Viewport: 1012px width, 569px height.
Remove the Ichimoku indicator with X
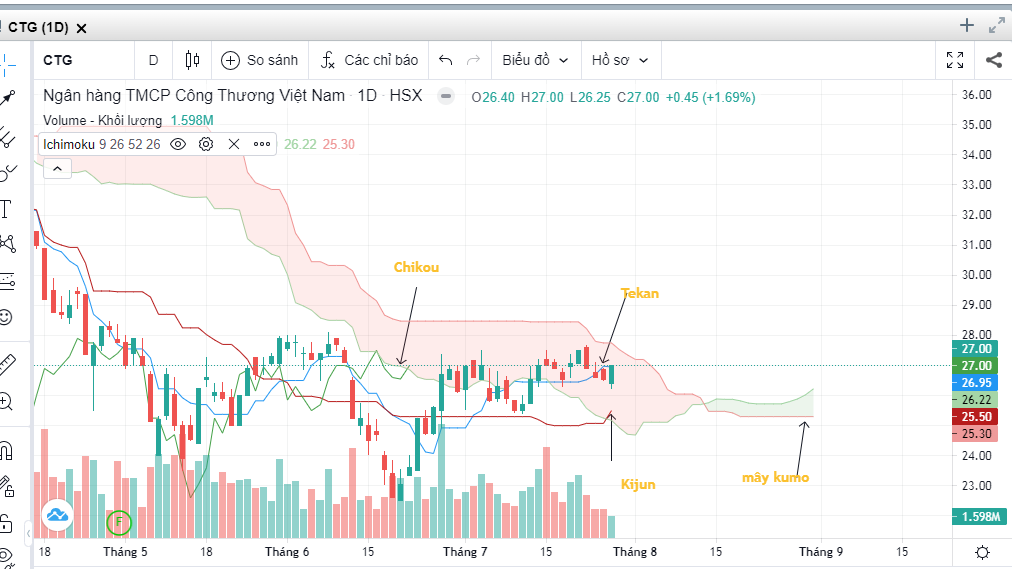pos(234,144)
